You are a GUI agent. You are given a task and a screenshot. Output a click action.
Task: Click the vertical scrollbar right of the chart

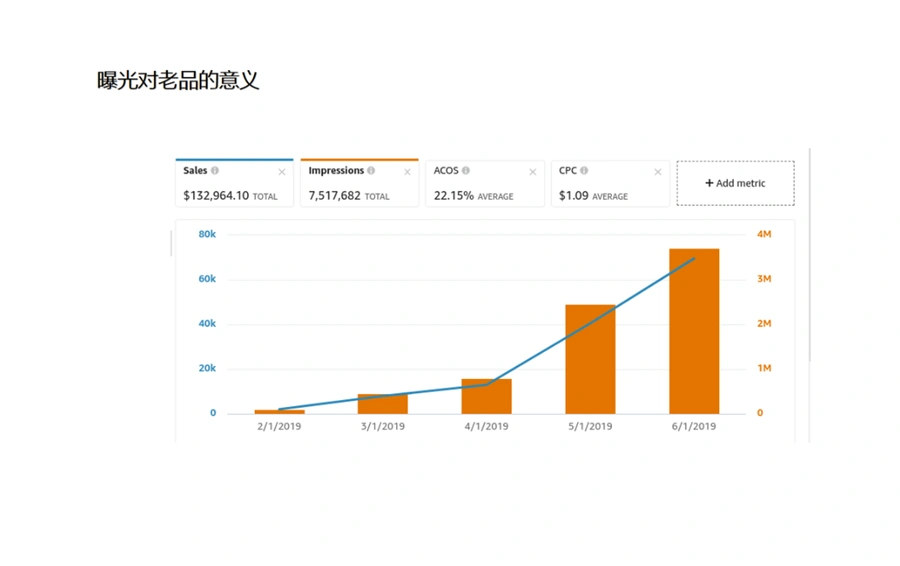click(x=810, y=255)
